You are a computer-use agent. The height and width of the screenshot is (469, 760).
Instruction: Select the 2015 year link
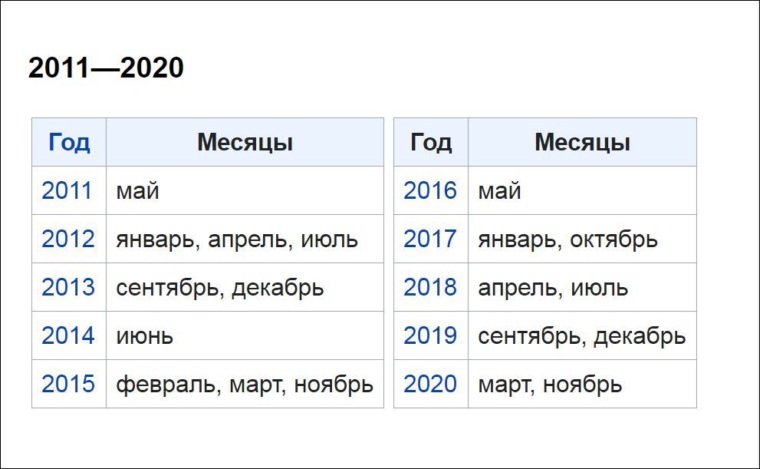coord(67,383)
